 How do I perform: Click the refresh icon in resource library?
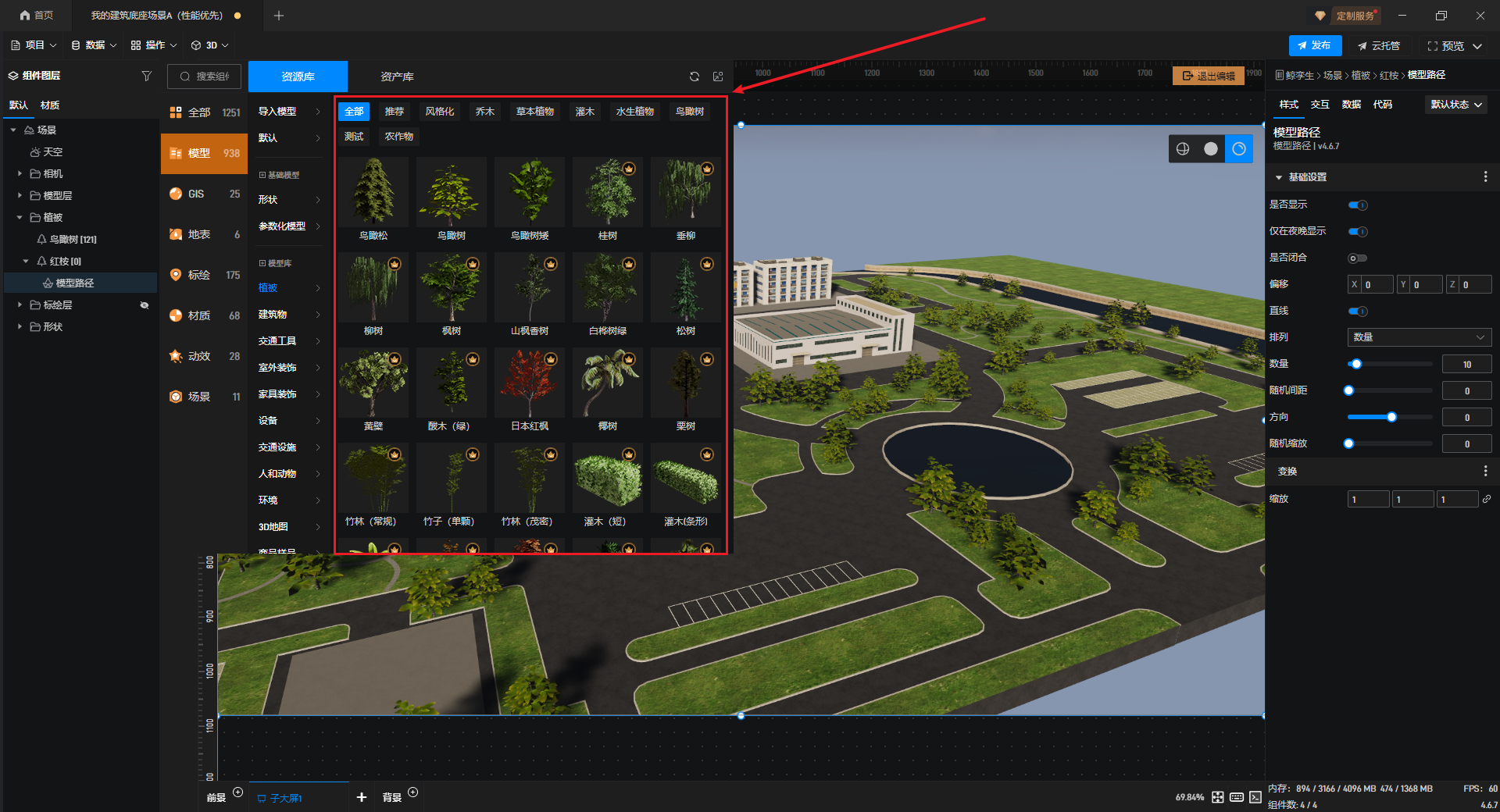[694, 77]
